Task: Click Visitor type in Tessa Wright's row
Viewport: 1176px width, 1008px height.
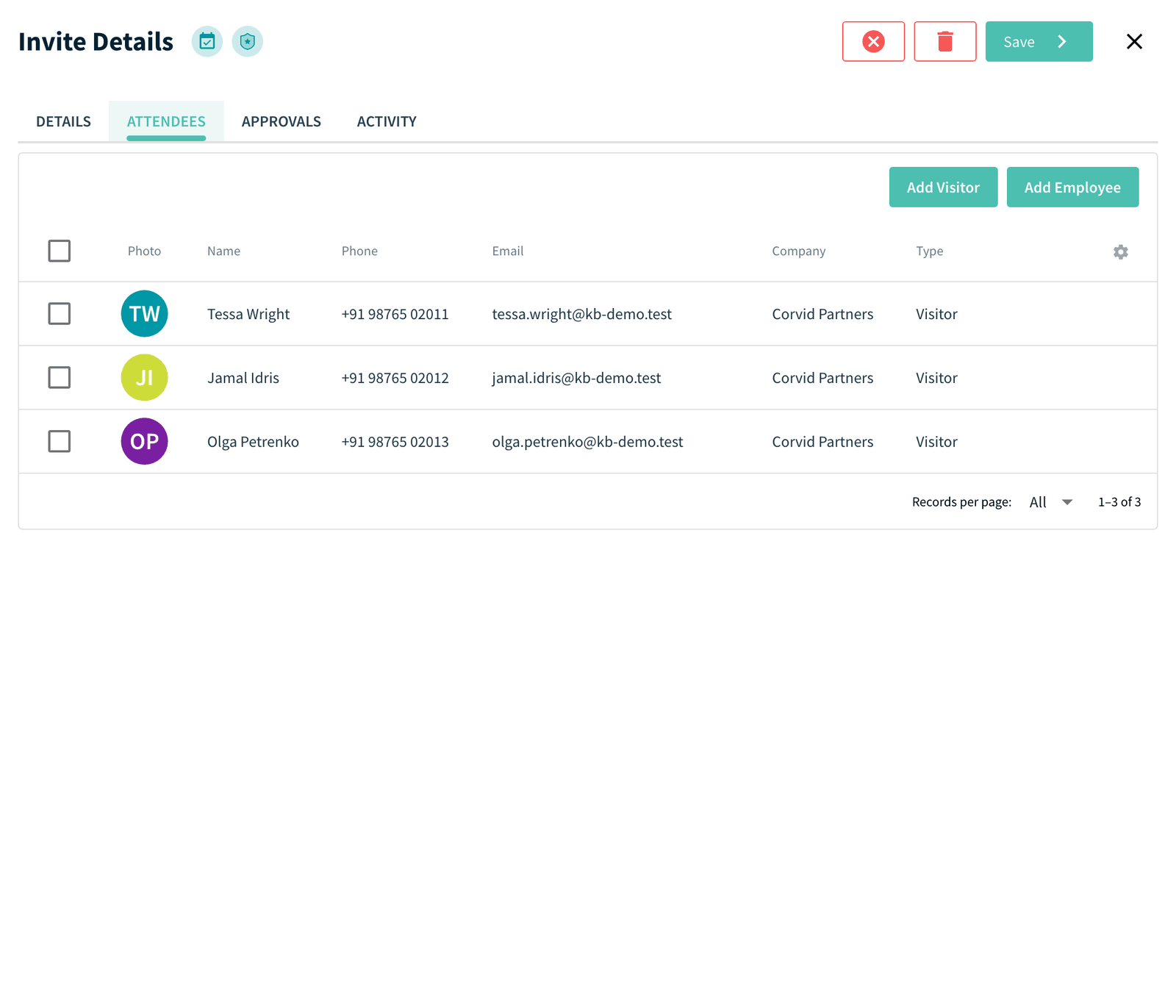Action: pyautogui.click(x=936, y=315)
